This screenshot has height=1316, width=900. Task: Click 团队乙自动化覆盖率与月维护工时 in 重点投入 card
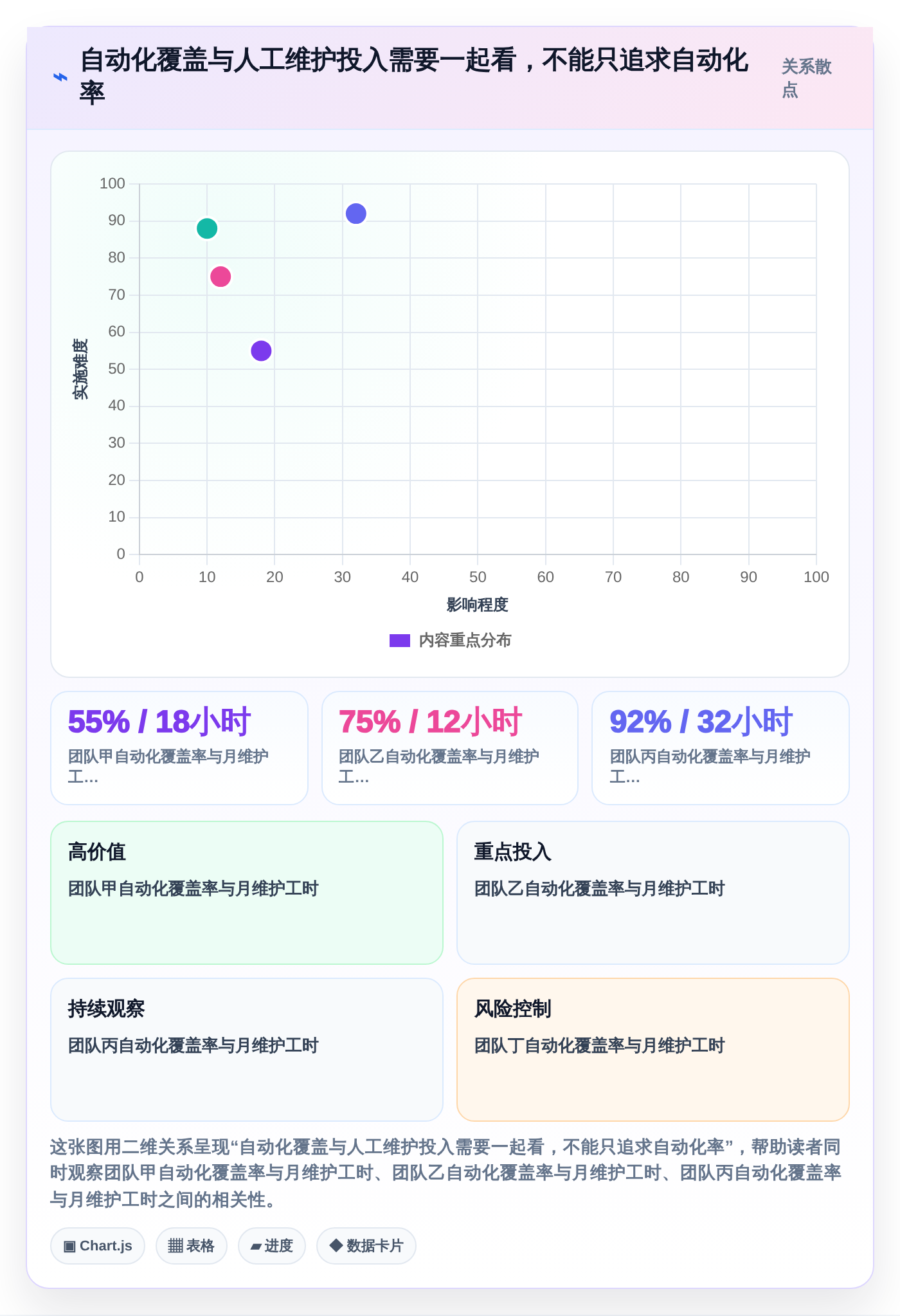(600, 889)
